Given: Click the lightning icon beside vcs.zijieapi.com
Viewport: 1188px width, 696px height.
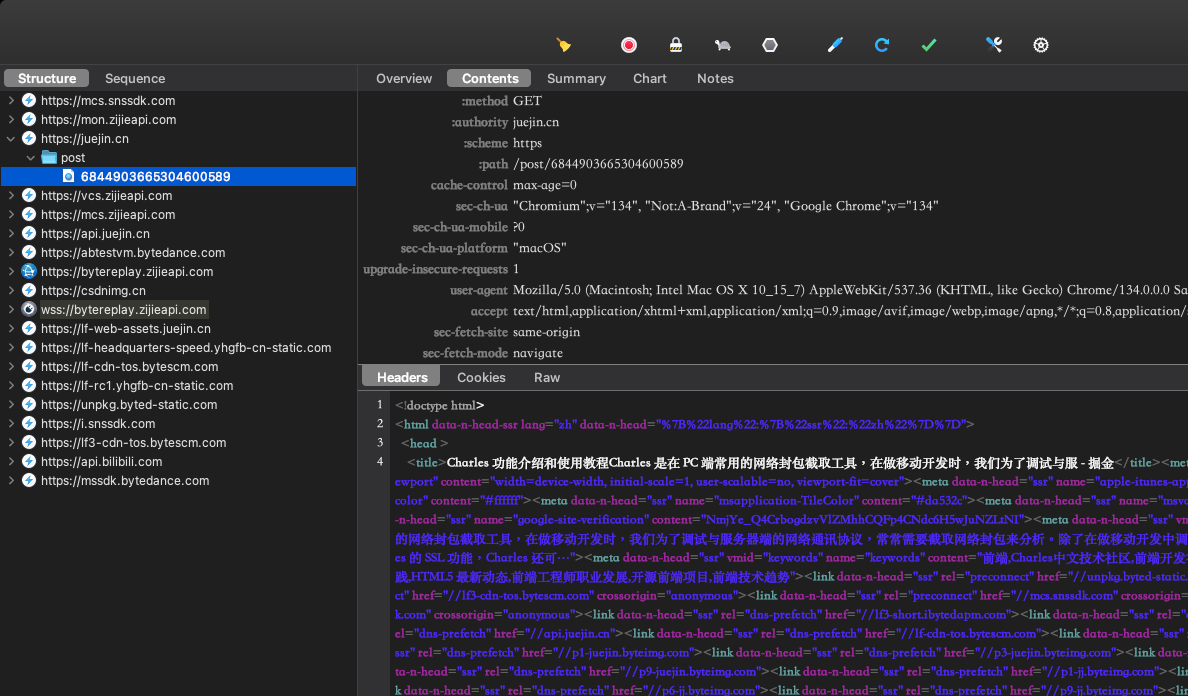Looking at the screenshot, I should (x=29, y=195).
